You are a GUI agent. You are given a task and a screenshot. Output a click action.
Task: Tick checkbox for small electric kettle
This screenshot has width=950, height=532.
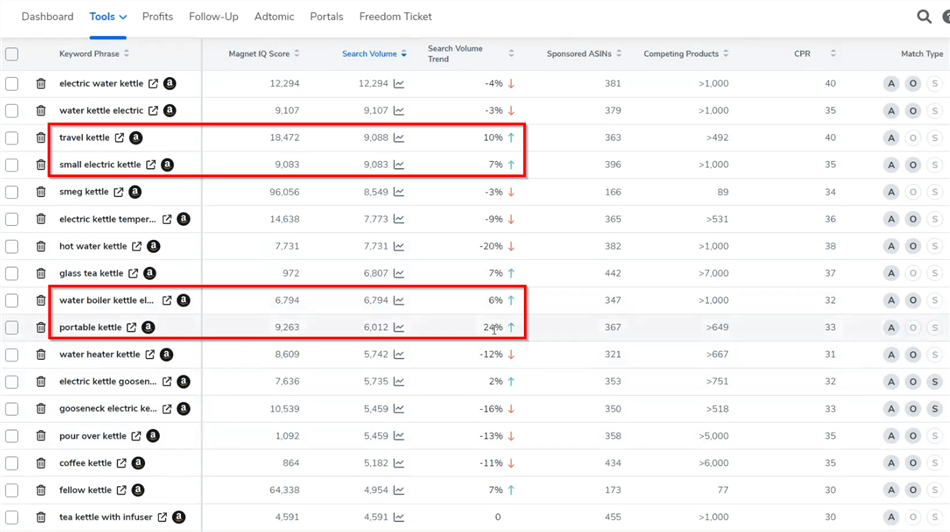tap(12, 165)
